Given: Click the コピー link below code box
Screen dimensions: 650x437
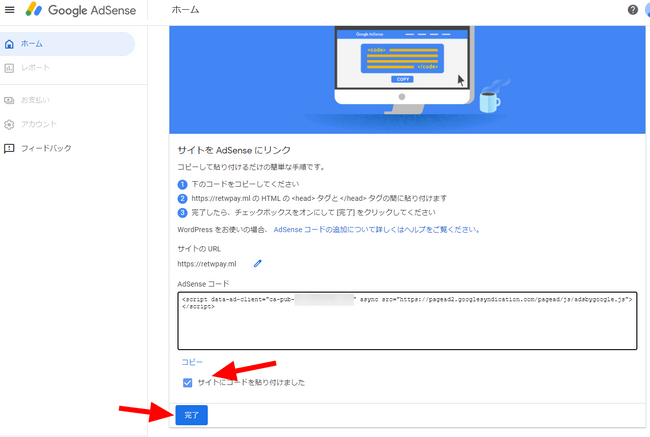Looking at the screenshot, I should (x=192, y=362).
